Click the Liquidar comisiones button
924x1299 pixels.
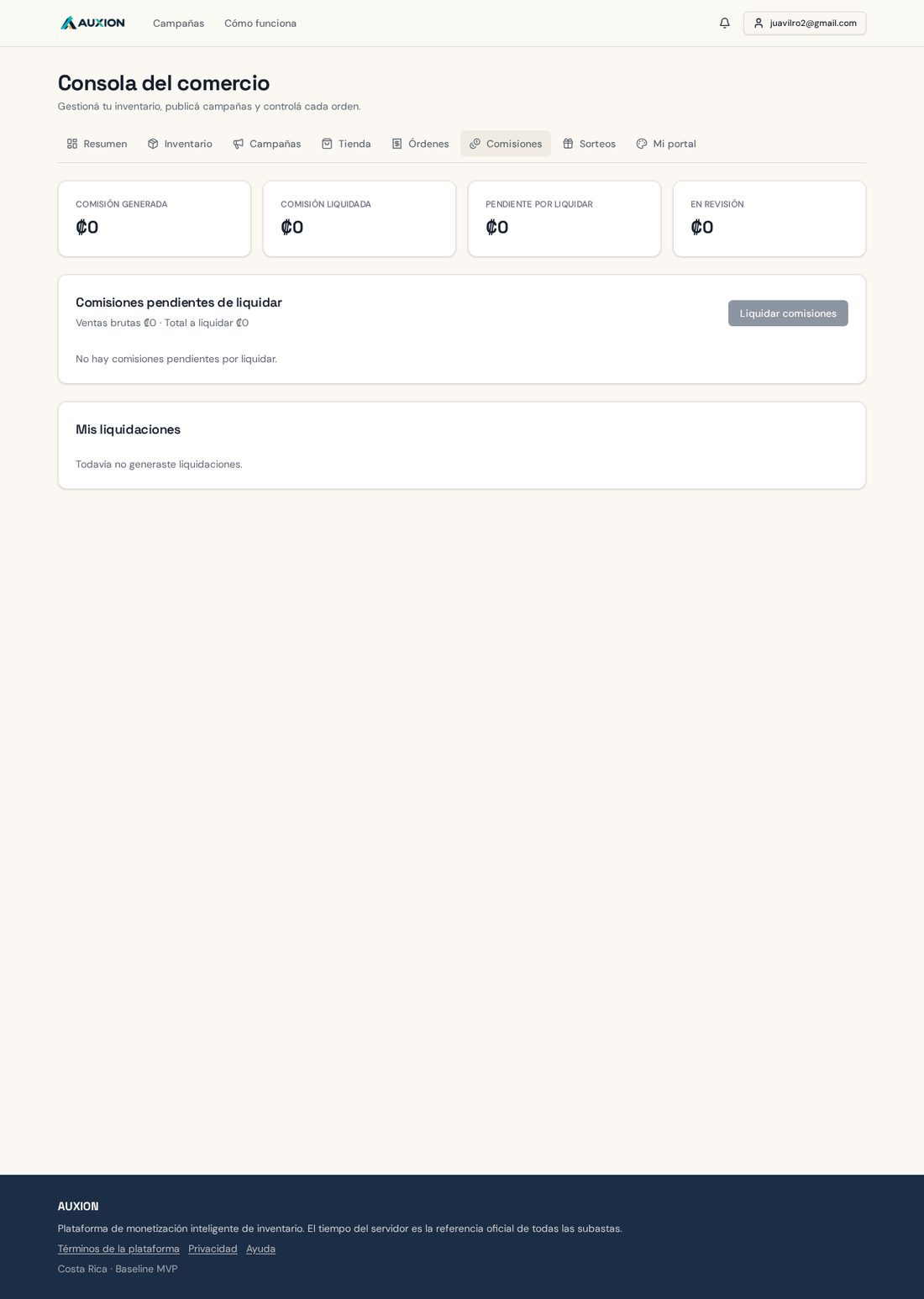tap(788, 313)
